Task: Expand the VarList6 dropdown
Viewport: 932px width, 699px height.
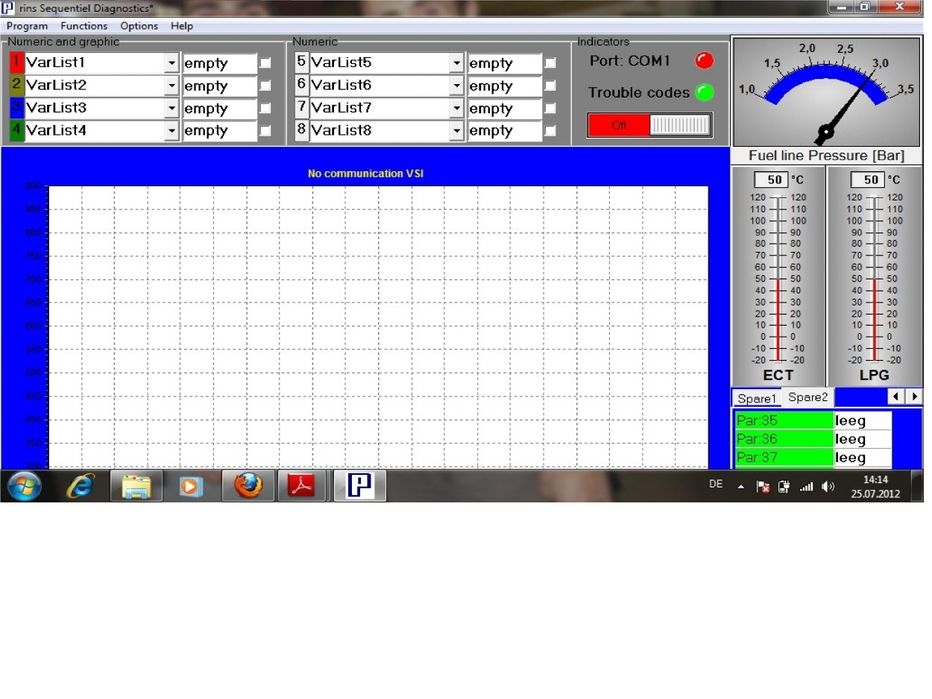Action: tap(456, 86)
